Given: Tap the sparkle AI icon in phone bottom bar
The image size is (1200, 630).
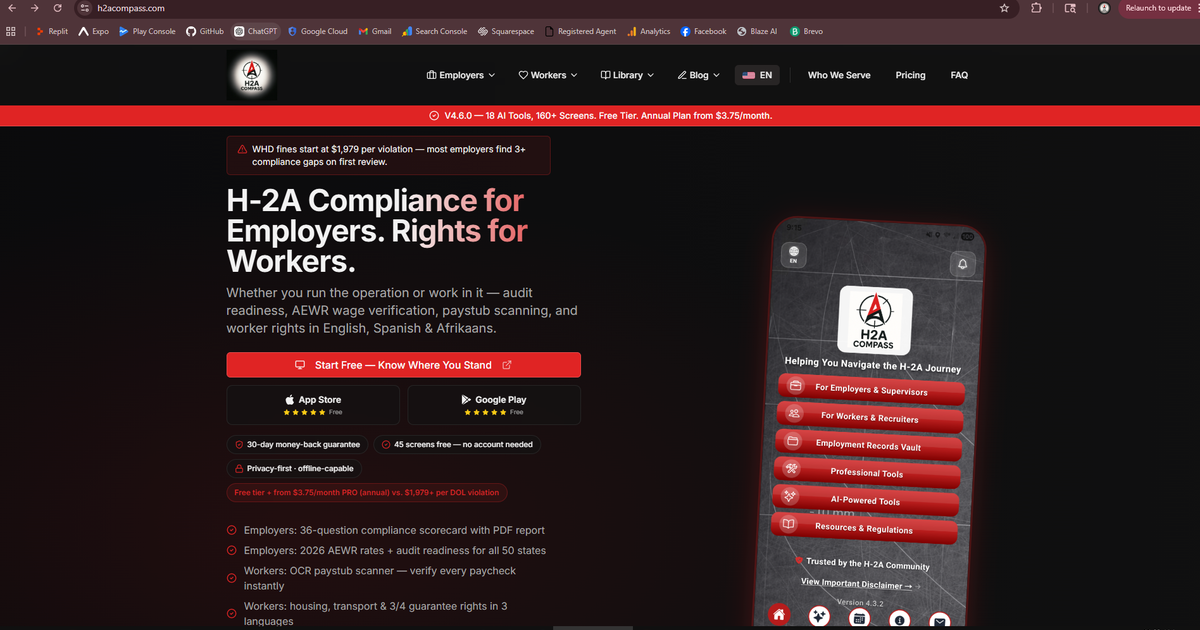Looking at the screenshot, I should click(819, 617).
